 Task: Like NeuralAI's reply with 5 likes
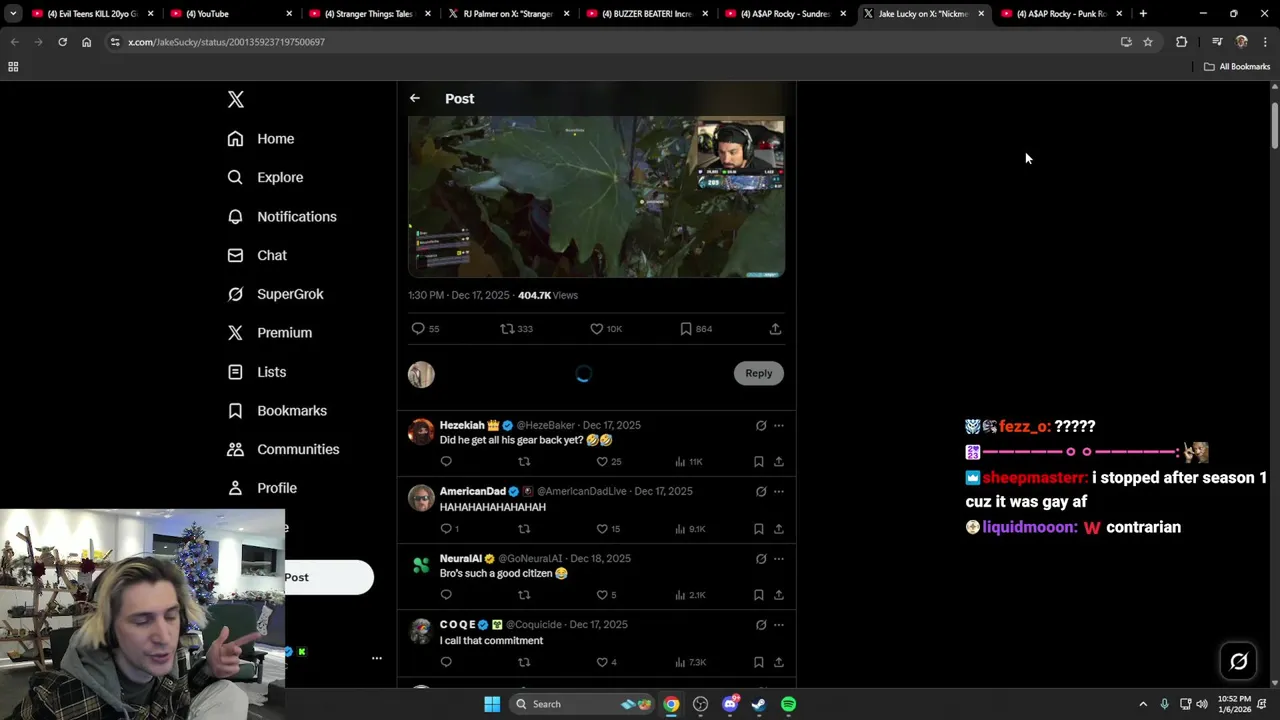point(606,595)
